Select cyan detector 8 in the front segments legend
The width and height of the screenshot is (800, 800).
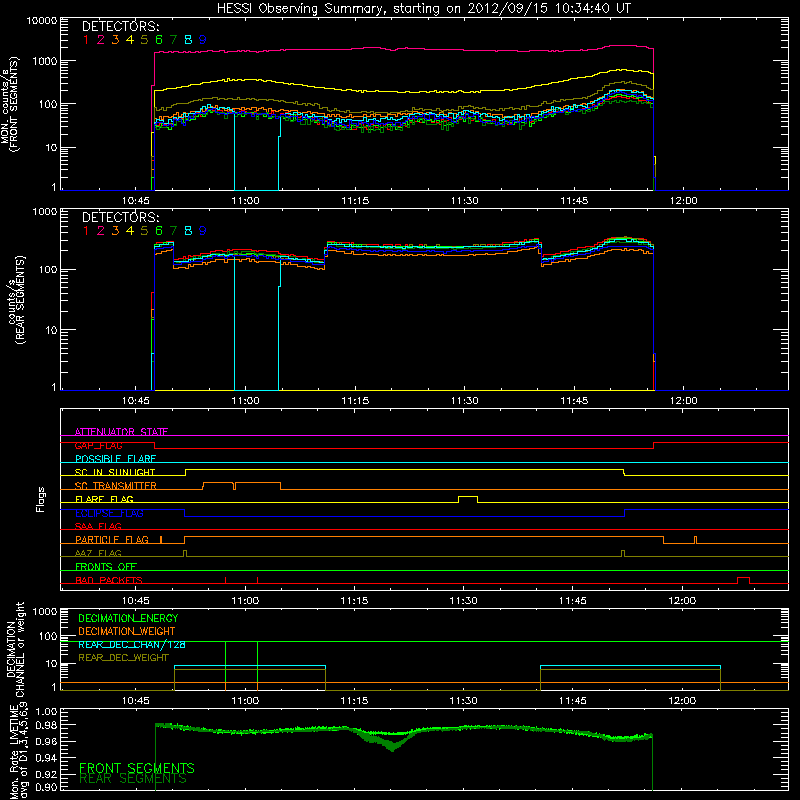[188, 40]
